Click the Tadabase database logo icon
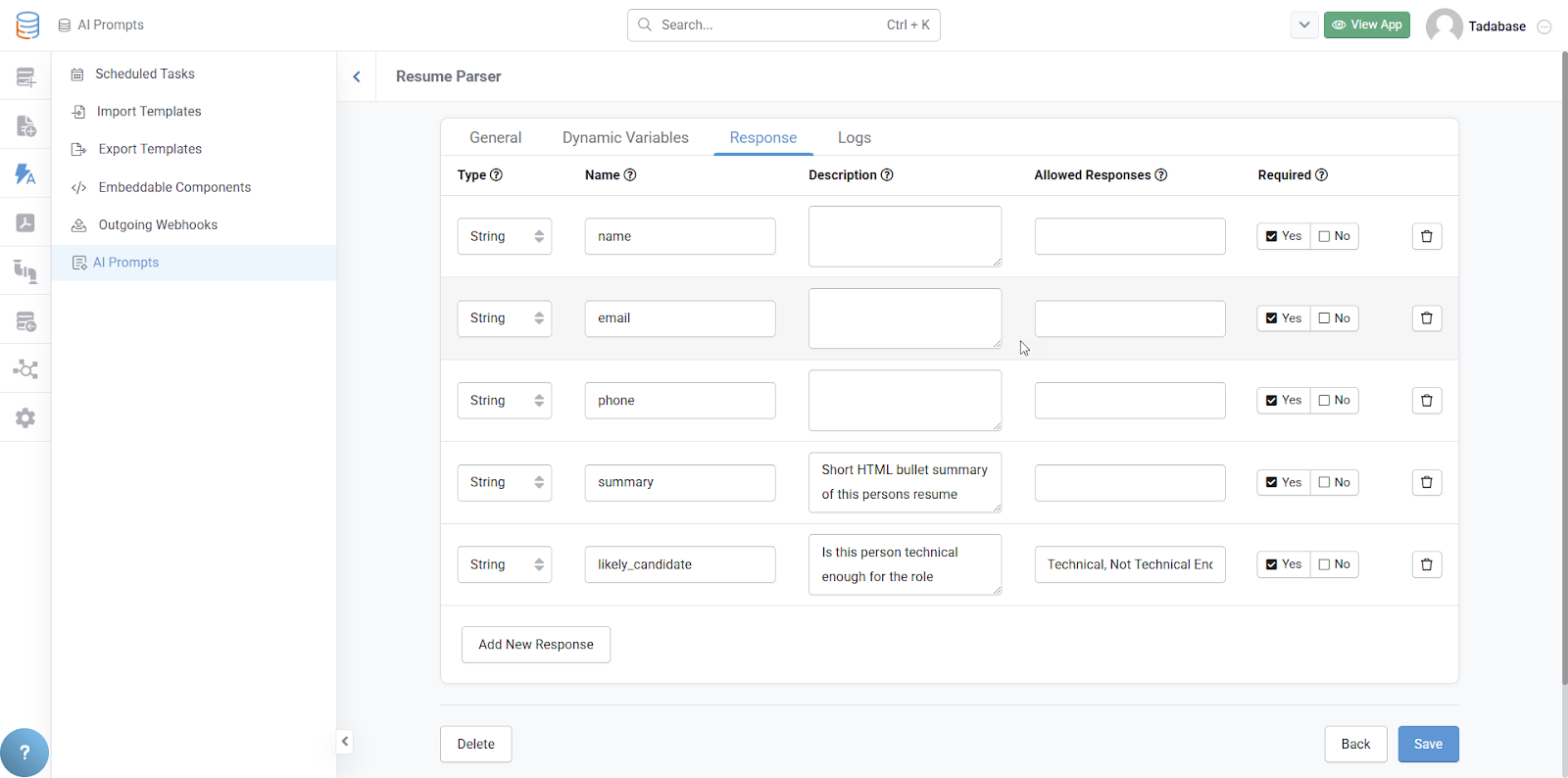Screen dimensions: 1568x778 click(27, 25)
